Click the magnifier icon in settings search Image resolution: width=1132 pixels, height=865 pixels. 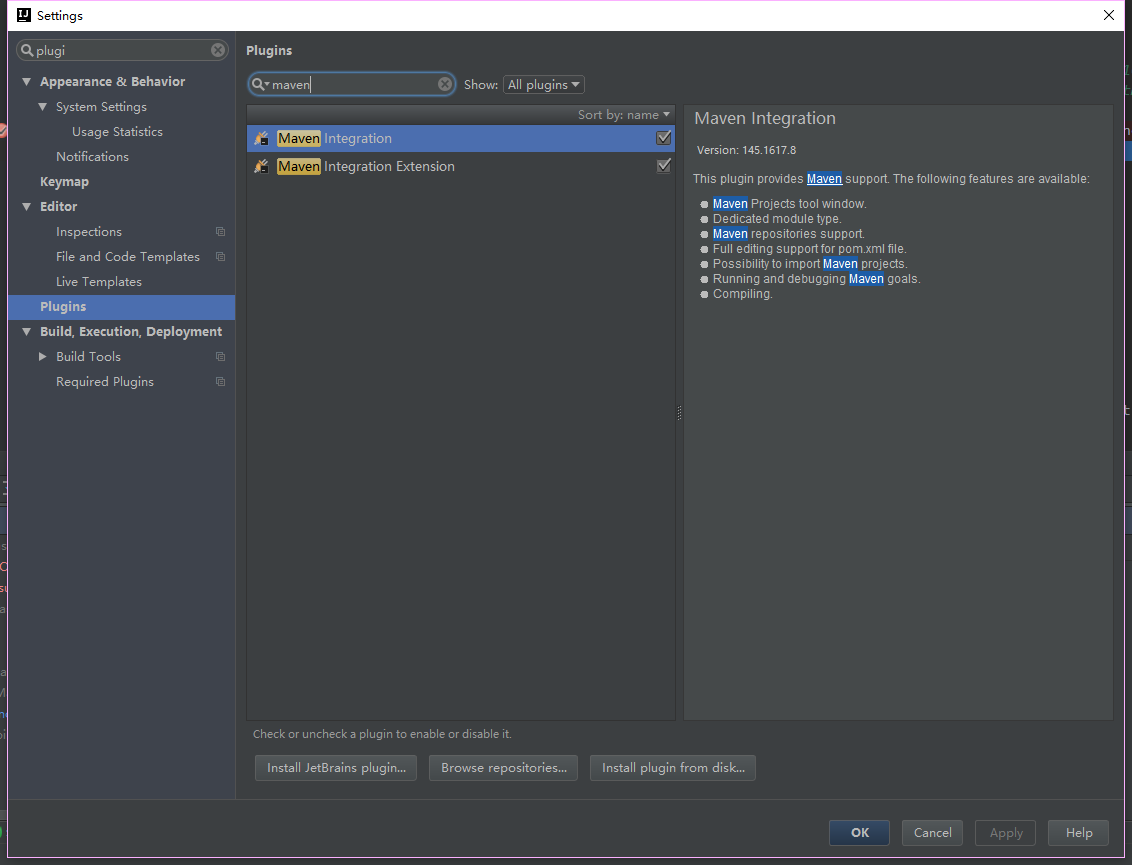tap(27, 50)
